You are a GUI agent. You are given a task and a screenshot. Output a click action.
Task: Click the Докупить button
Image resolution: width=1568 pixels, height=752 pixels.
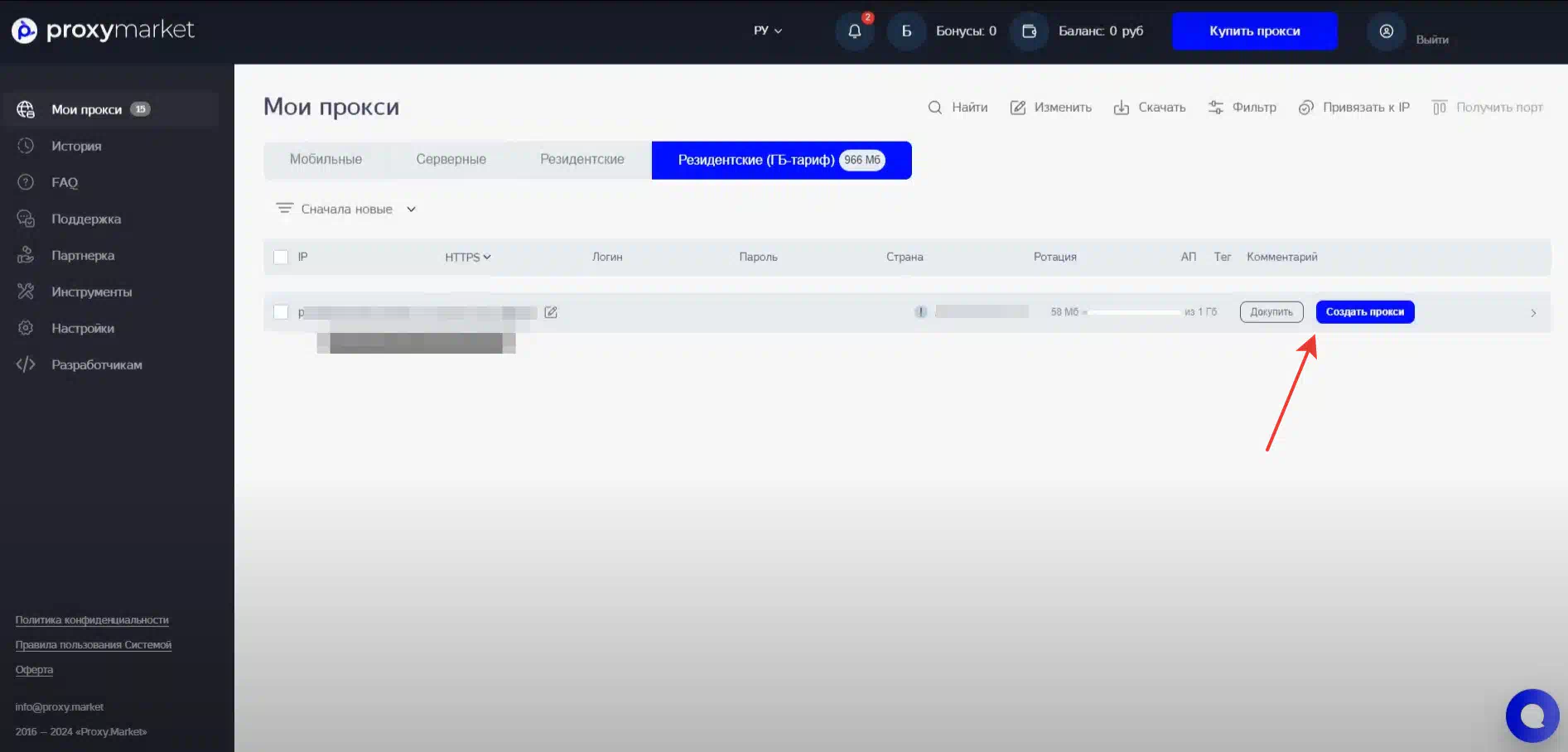pos(1271,312)
